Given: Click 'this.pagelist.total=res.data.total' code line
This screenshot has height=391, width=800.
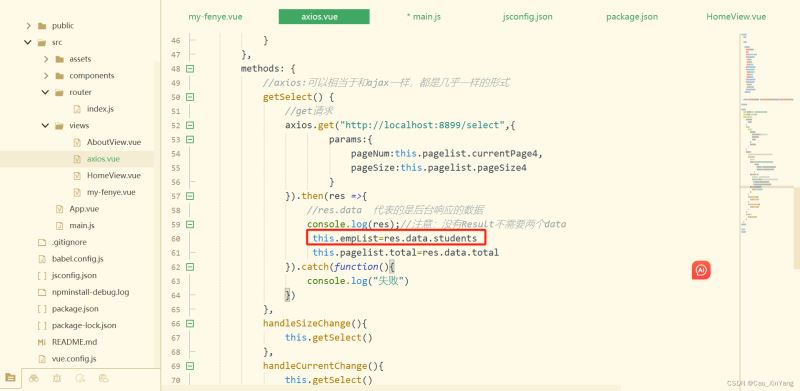Looking at the screenshot, I should tap(406, 253).
